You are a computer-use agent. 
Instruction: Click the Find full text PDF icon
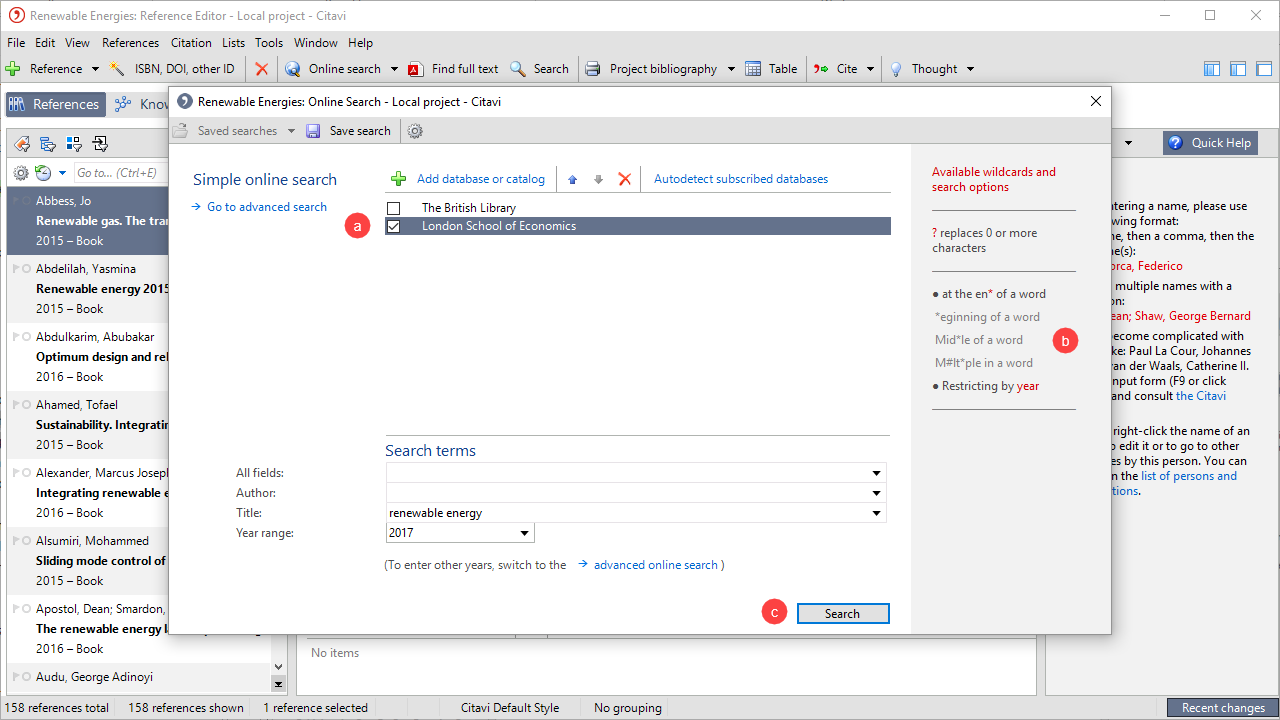coord(416,69)
